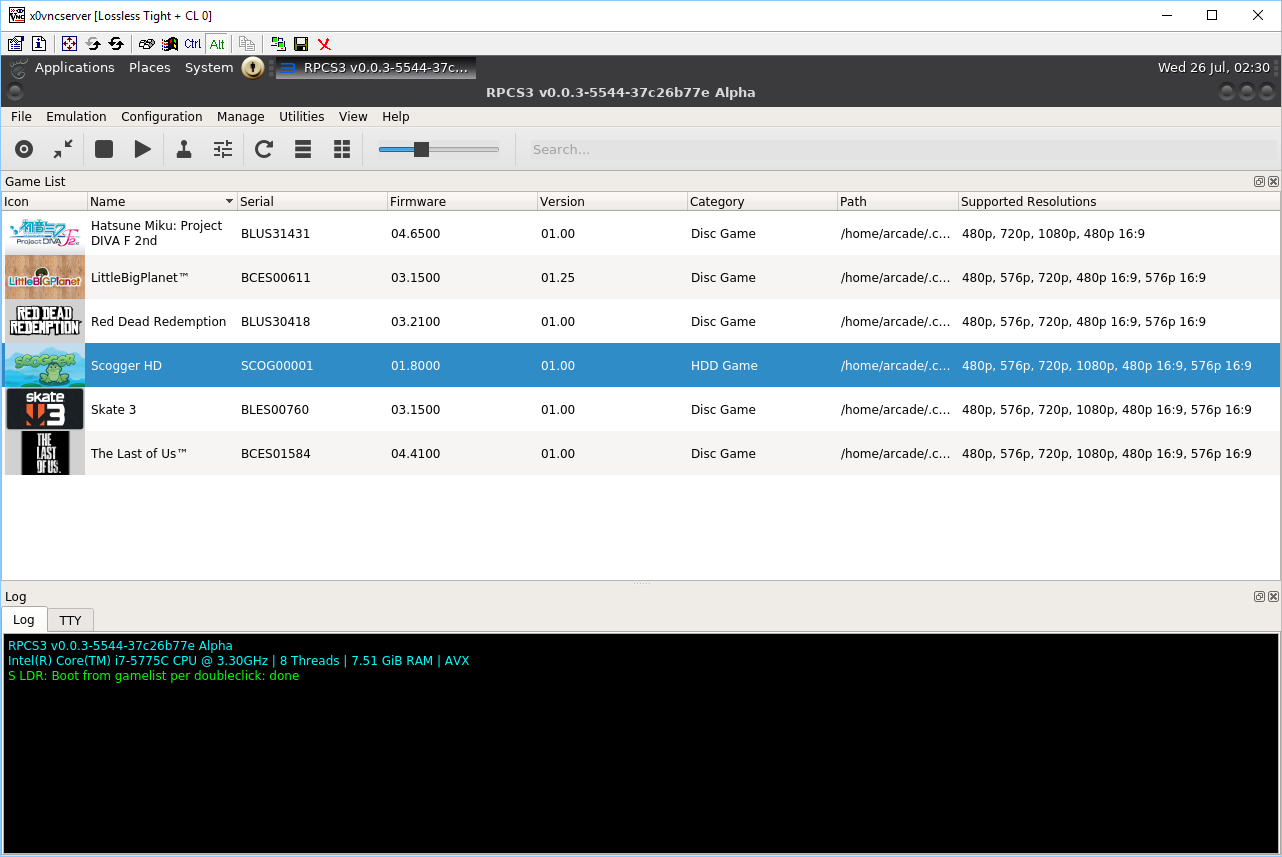Refresh the game list with circular arrow
The height and width of the screenshot is (857, 1282).
[x=264, y=149]
